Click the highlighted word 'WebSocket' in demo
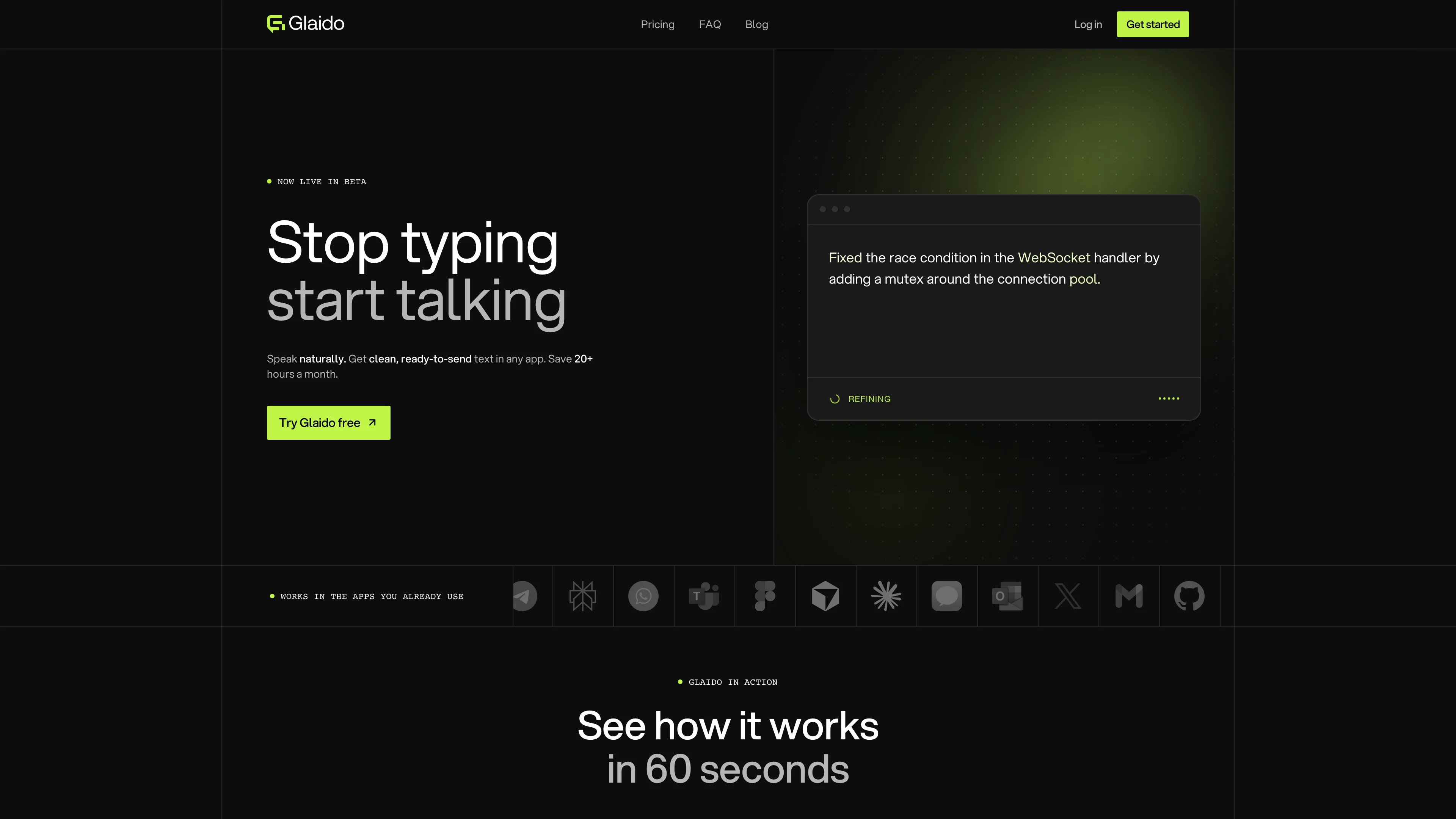The image size is (1456, 819). click(1054, 258)
